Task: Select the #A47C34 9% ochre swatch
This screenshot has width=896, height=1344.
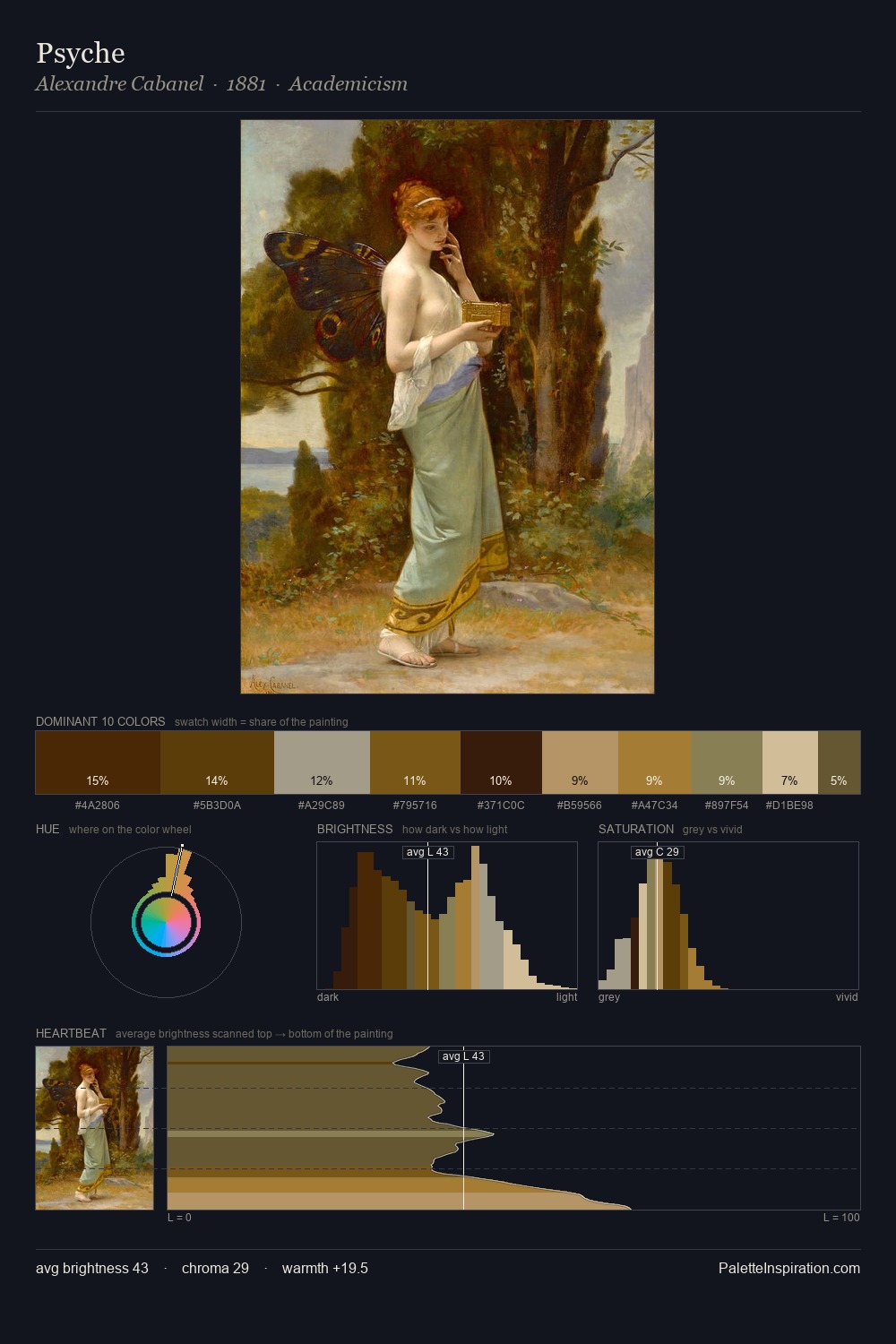Action: click(x=655, y=762)
